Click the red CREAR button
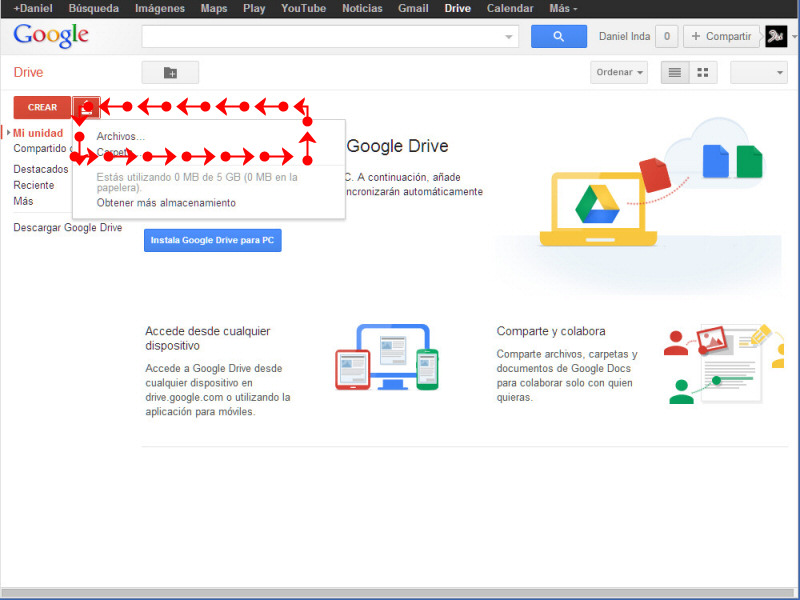This screenshot has width=800, height=600. (x=42, y=108)
